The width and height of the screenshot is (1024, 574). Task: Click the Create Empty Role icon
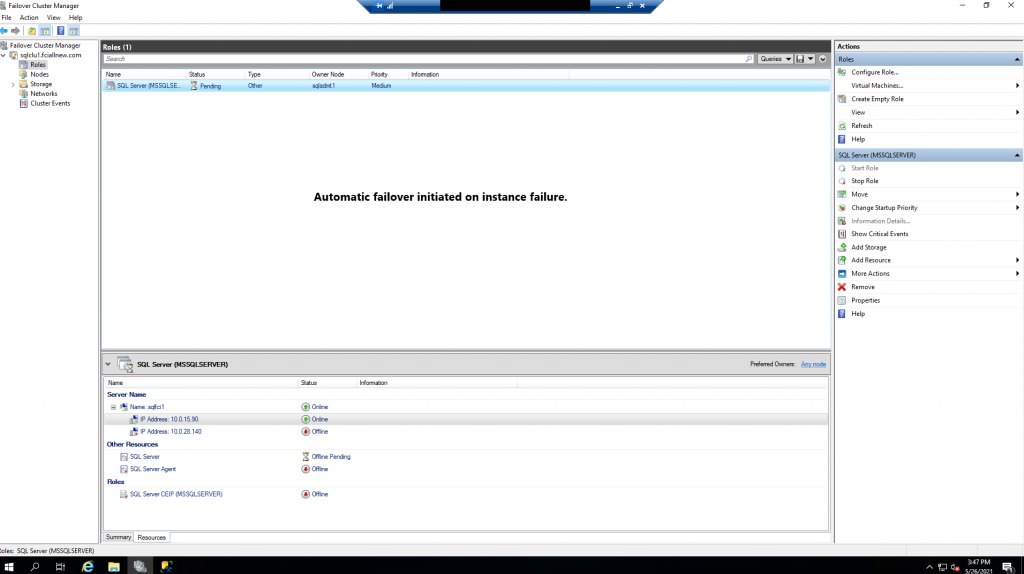pos(842,99)
